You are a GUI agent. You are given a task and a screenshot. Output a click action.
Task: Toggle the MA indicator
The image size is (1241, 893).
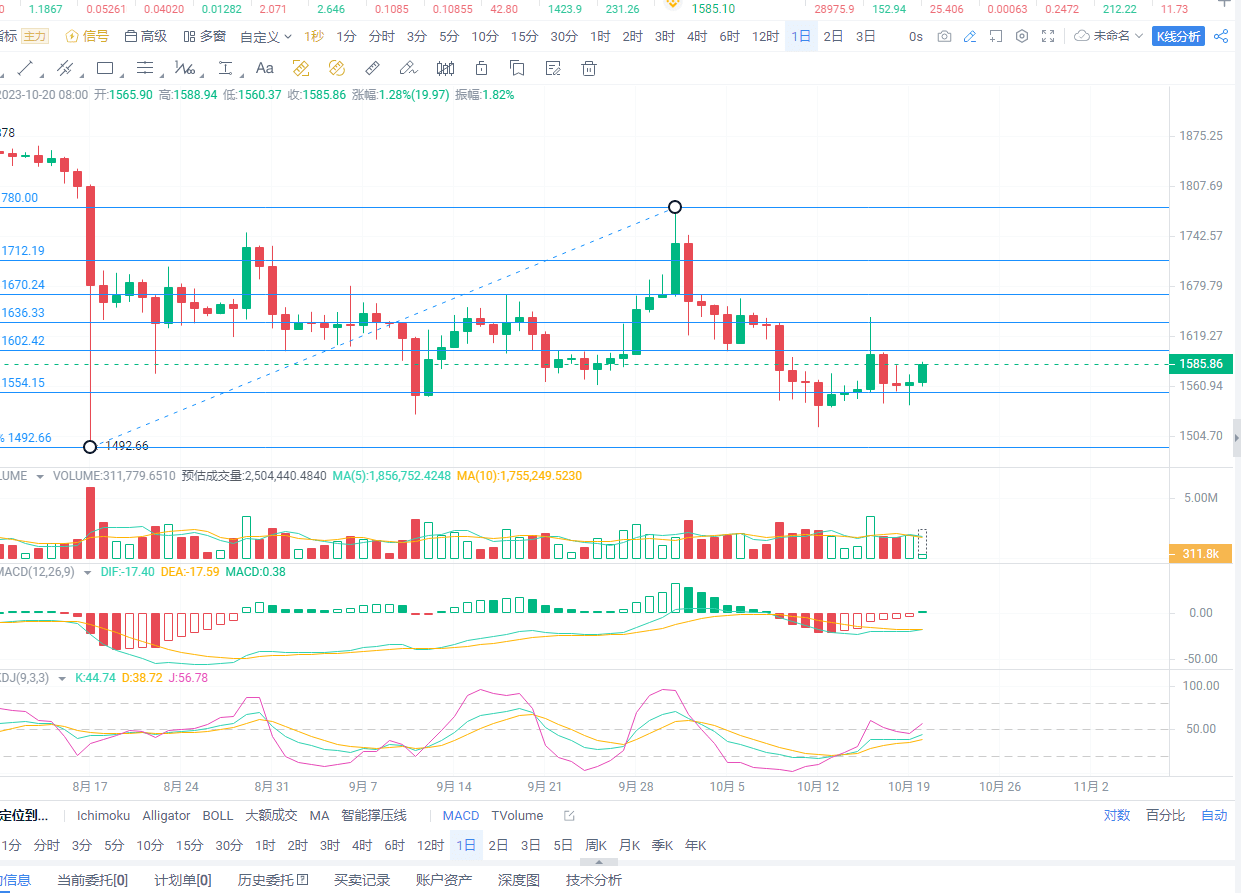[319, 815]
